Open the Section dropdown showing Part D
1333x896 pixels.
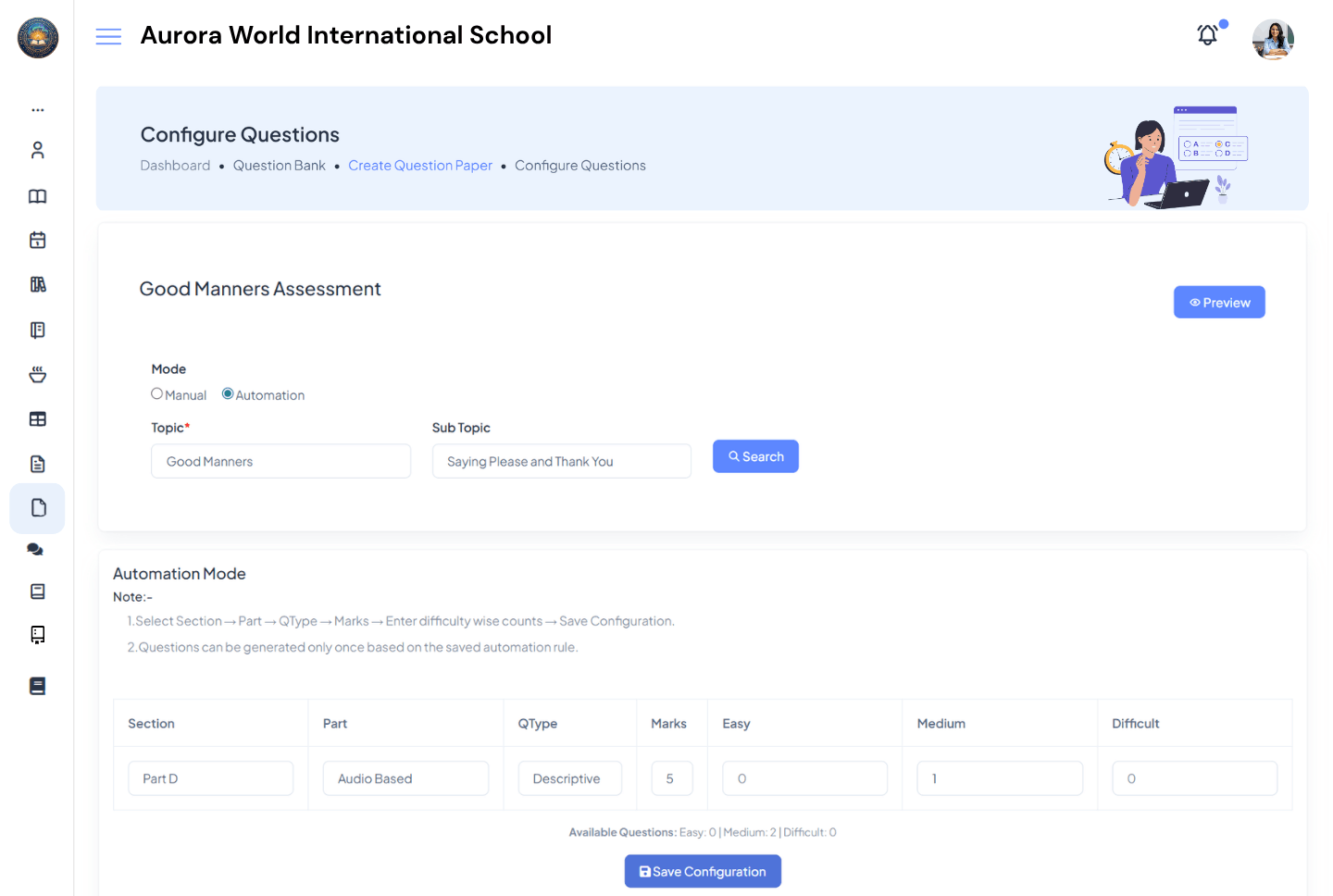coord(210,778)
